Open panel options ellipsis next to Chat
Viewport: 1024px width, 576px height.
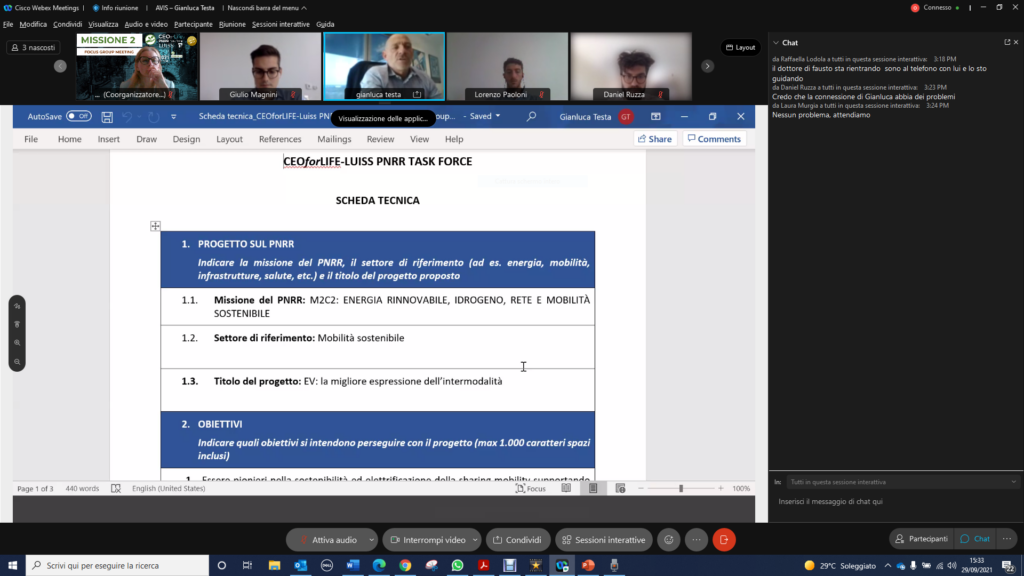pyautogui.click(x=1007, y=539)
